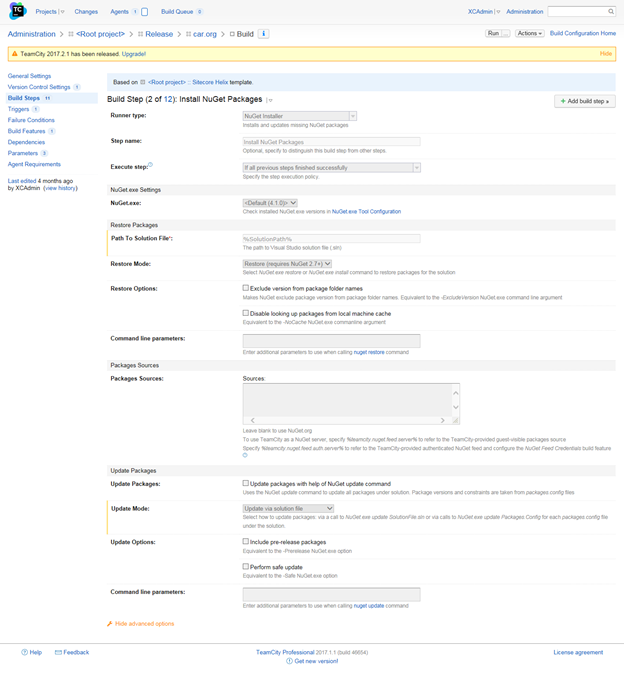Image resolution: width=624 pixels, height=683 pixels.
Task: Click the Feedback envelope icon
Action: pos(58,653)
